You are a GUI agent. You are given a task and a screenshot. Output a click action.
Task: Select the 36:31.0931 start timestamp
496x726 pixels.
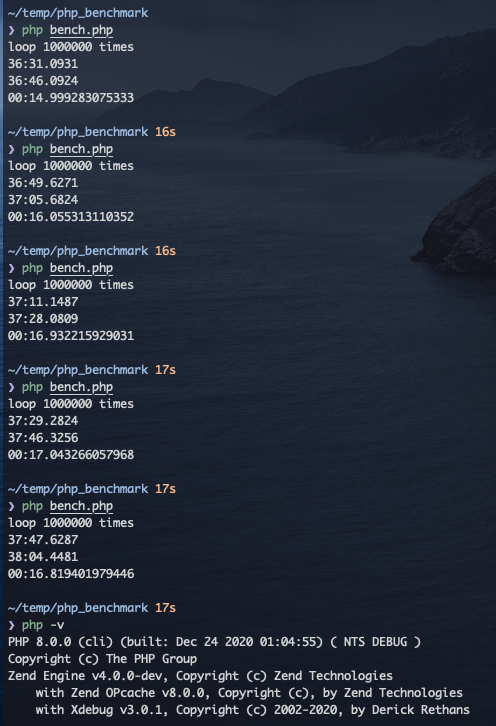(x=43, y=64)
